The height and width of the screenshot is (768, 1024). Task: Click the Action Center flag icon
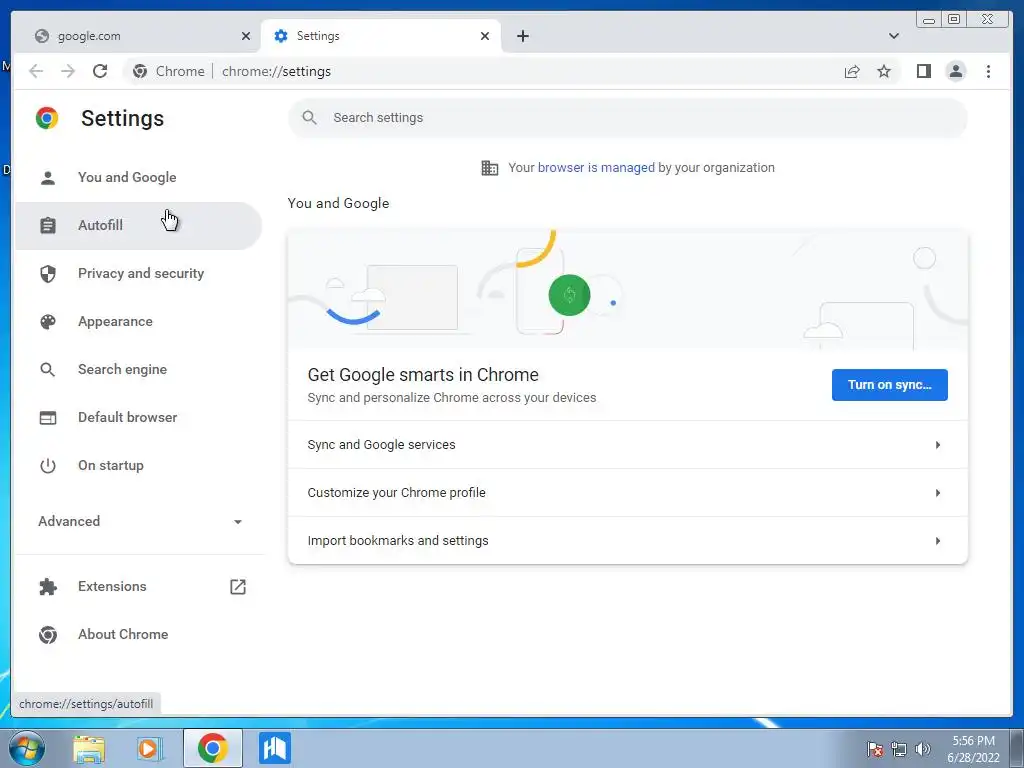tap(874, 749)
